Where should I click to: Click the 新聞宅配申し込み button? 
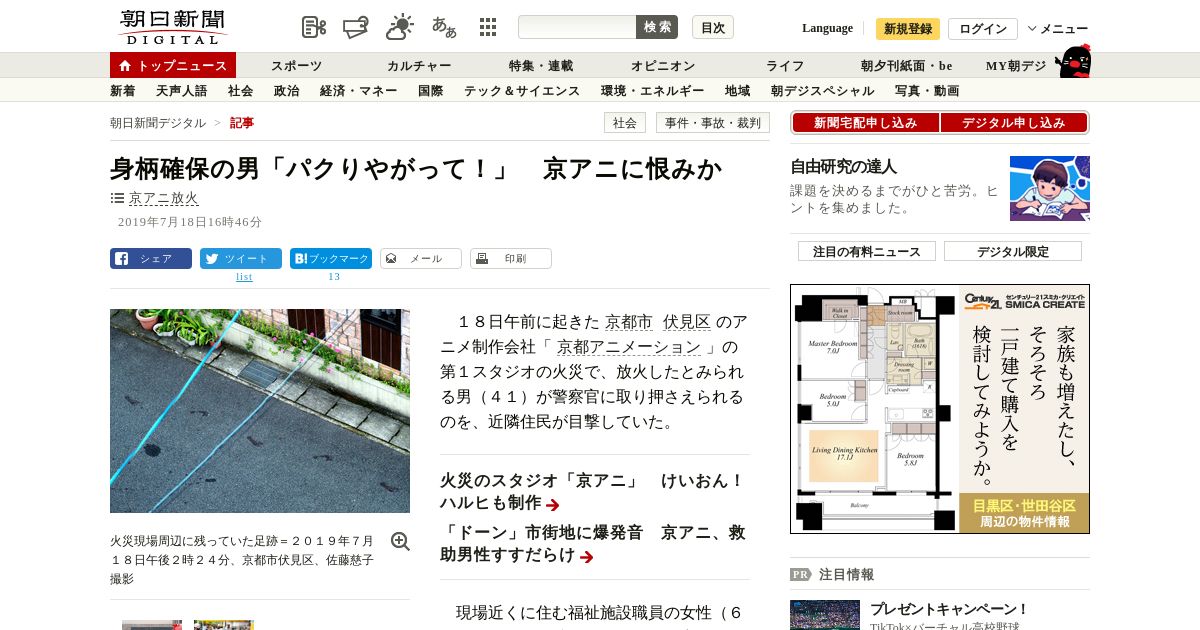tap(865, 122)
